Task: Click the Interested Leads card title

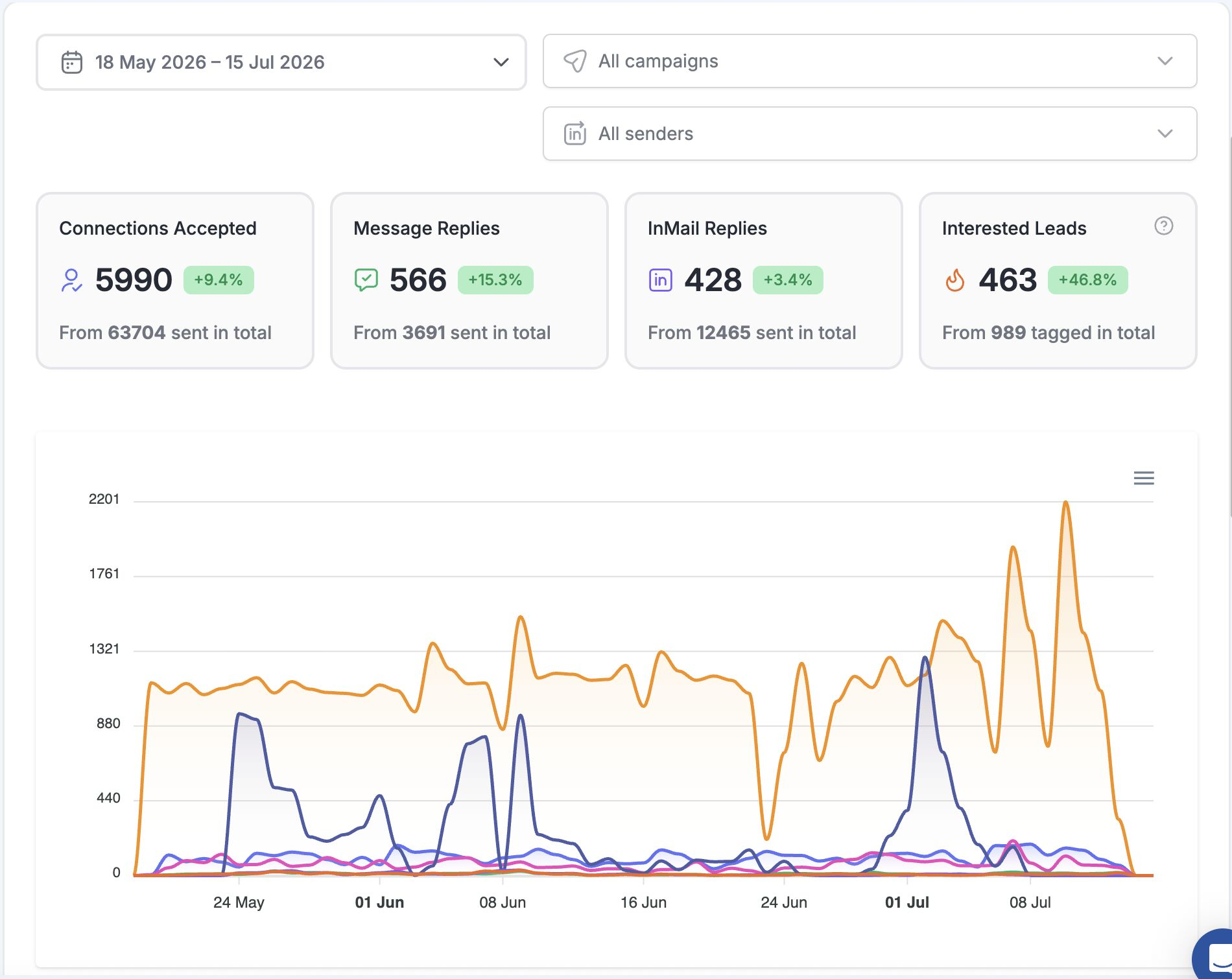Action: click(1013, 228)
